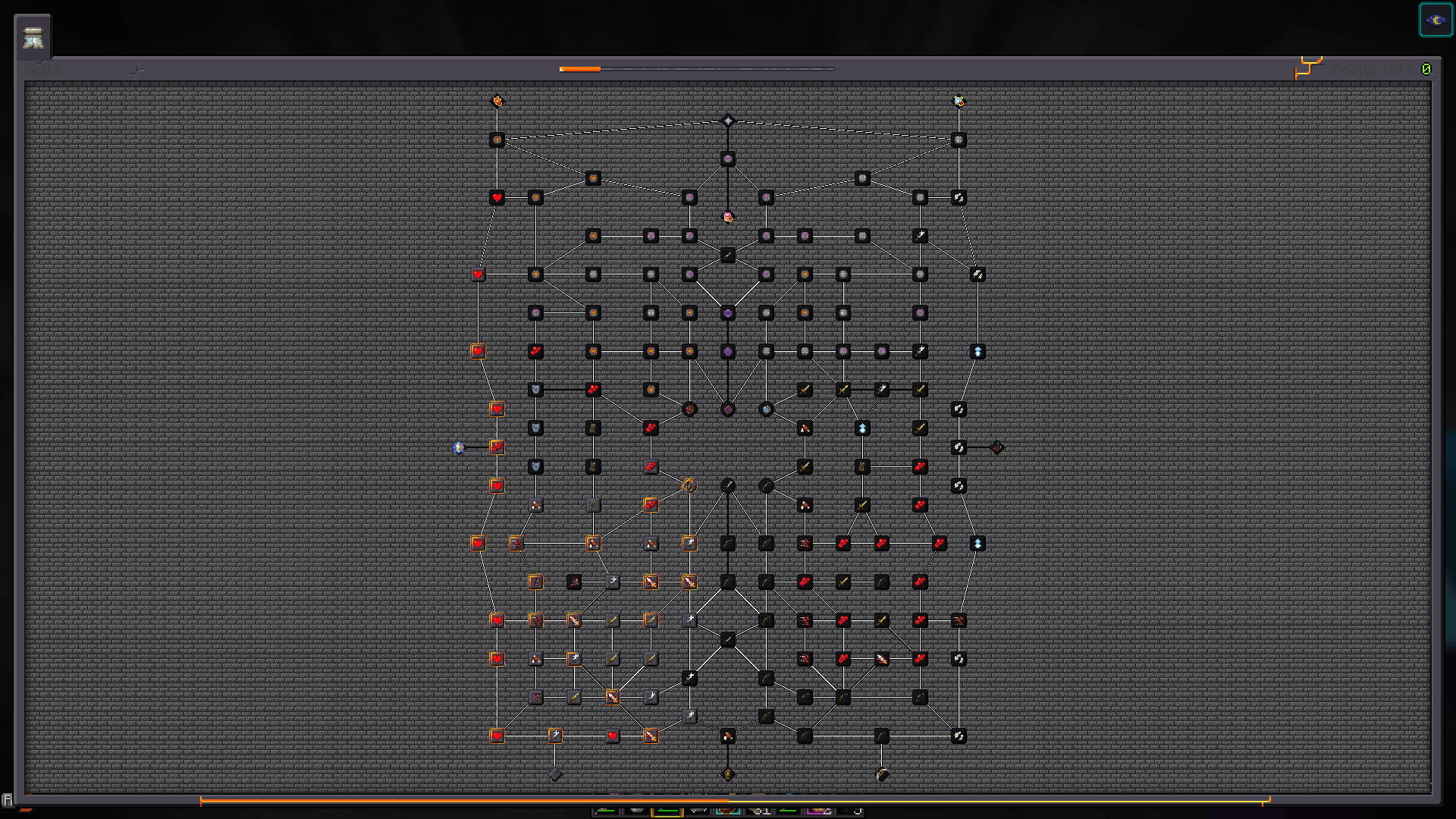This screenshot has width=1456, height=819.
Task: Select the lower purple eye node
Action: pyautogui.click(x=728, y=352)
